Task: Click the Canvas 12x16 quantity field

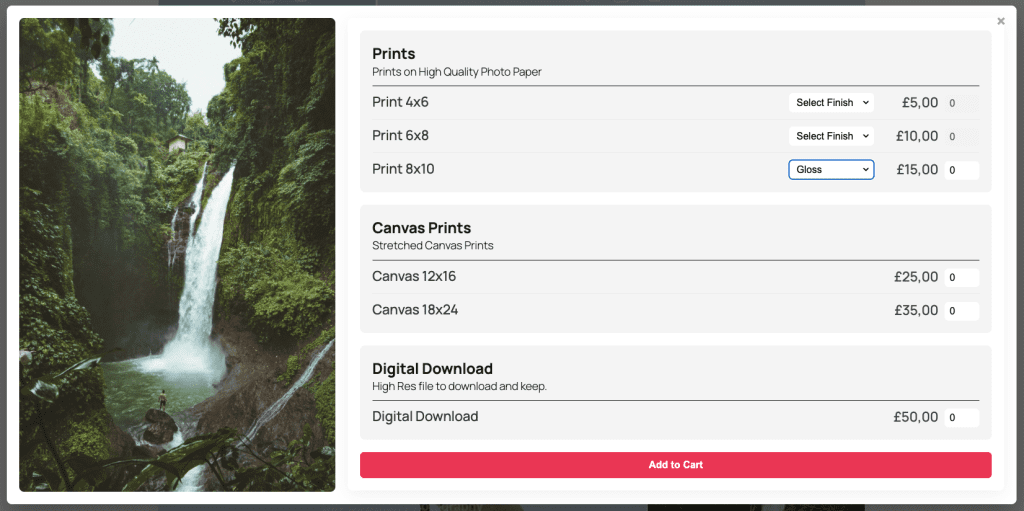Action: click(961, 277)
